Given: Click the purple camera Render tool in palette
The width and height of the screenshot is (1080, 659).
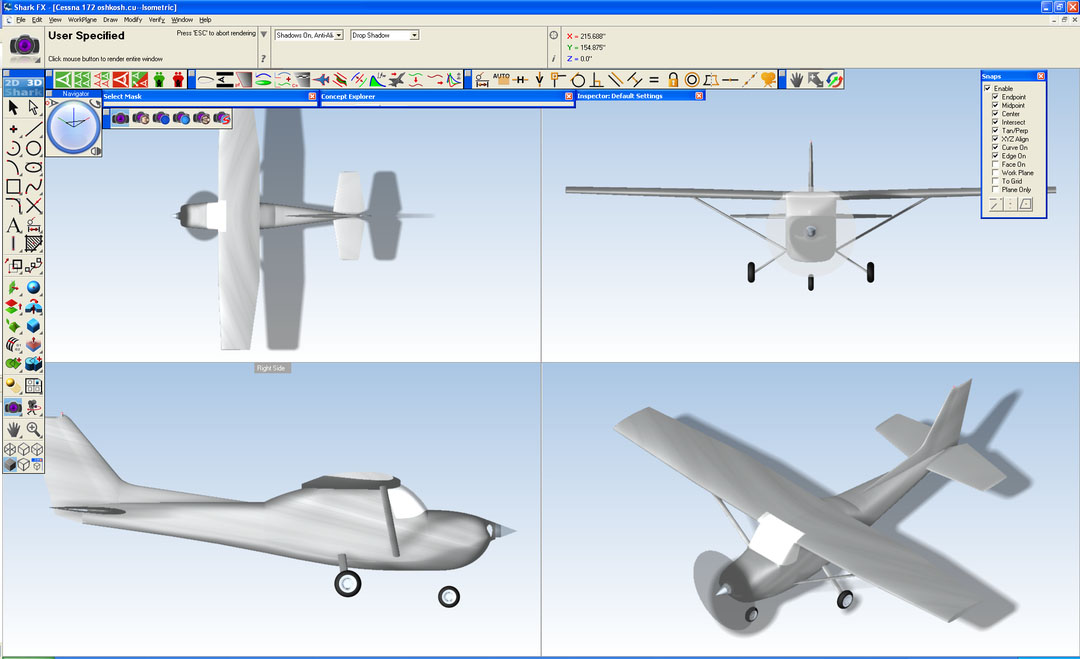Looking at the screenshot, I should coord(13,407).
